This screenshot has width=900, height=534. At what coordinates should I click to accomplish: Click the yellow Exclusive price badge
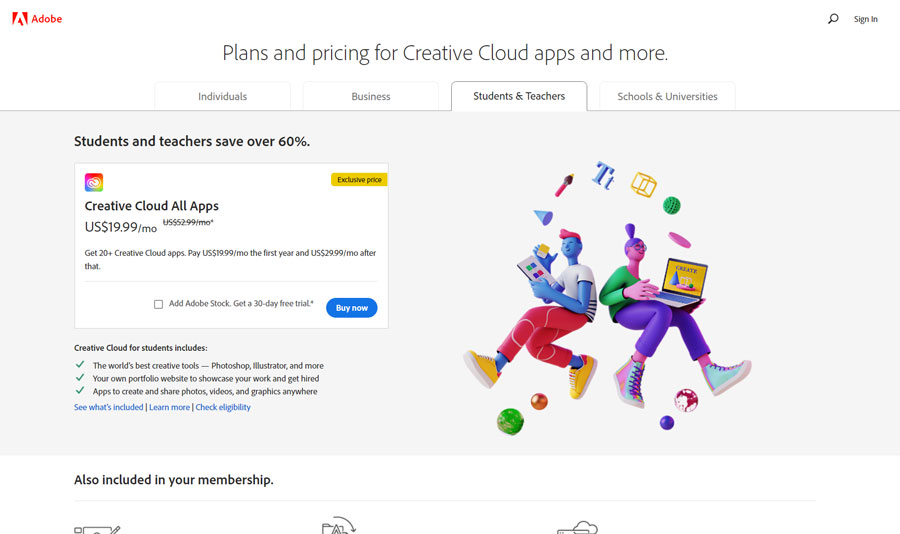click(x=359, y=180)
